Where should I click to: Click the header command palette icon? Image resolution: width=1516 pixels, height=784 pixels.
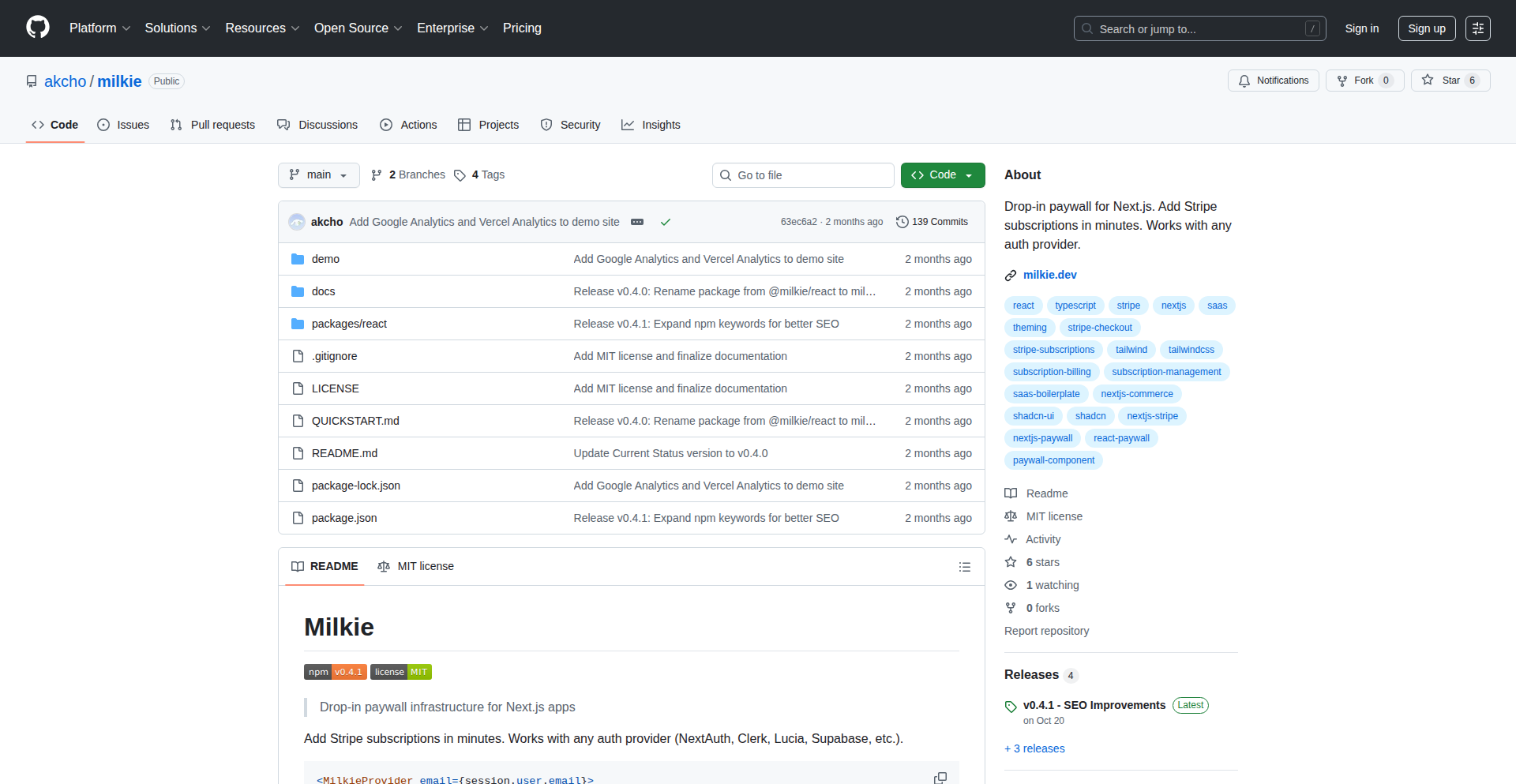[1477, 28]
